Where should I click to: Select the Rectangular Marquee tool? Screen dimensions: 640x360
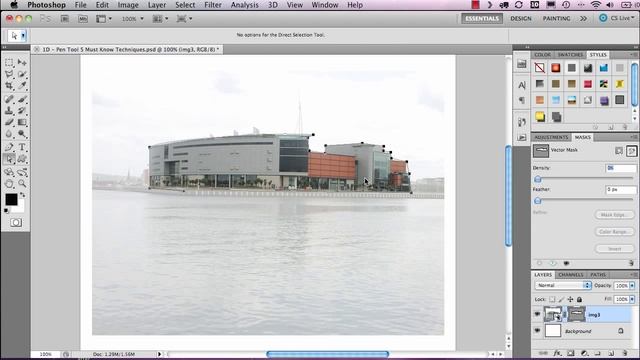[x=9, y=62]
